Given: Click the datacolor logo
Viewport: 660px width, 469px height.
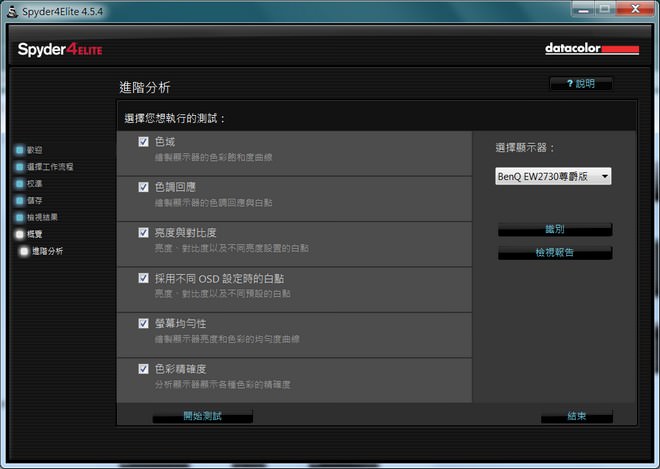Looking at the screenshot, I should (x=592, y=48).
